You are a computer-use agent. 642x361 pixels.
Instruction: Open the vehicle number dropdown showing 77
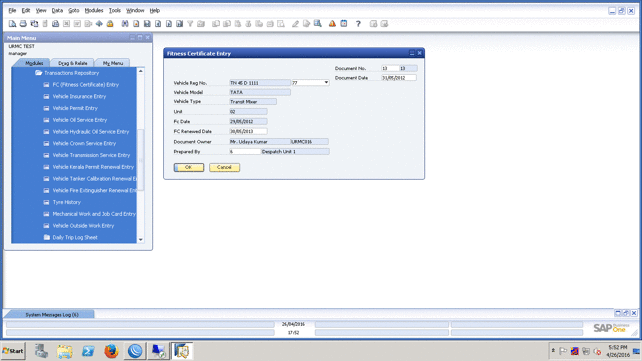326,83
